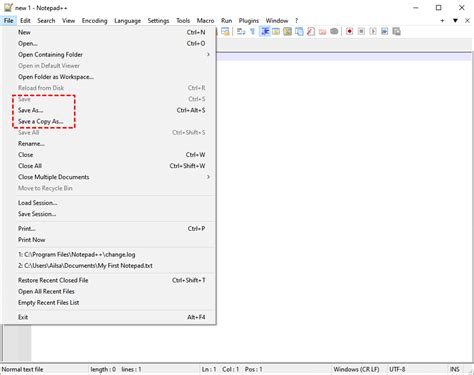This screenshot has width=474, height=375.
Task: Open the Encoding menu
Action: (x=95, y=21)
